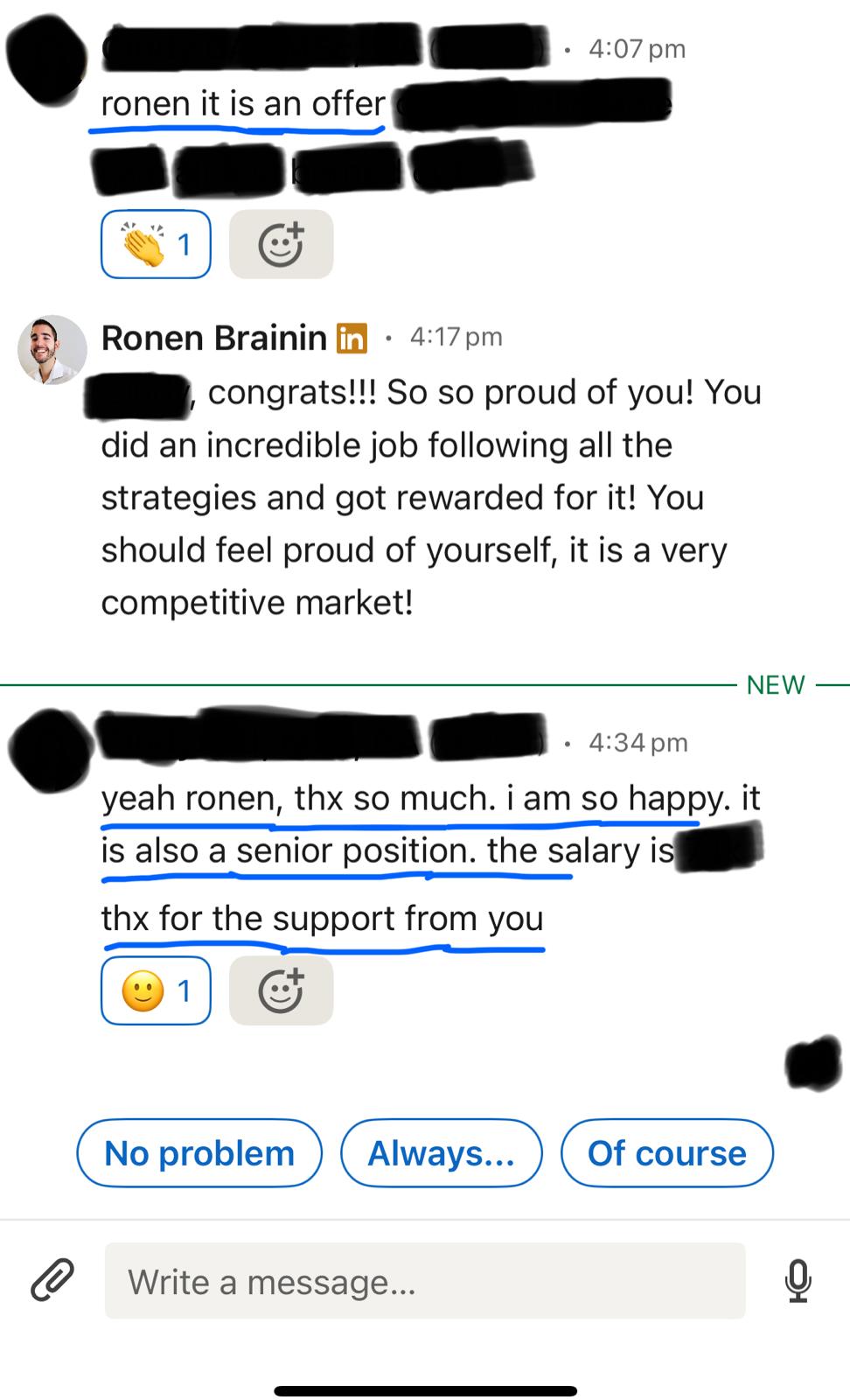Add a reaction to the offer message
This screenshot has width=850, height=1400.
[x=281, y=244]
